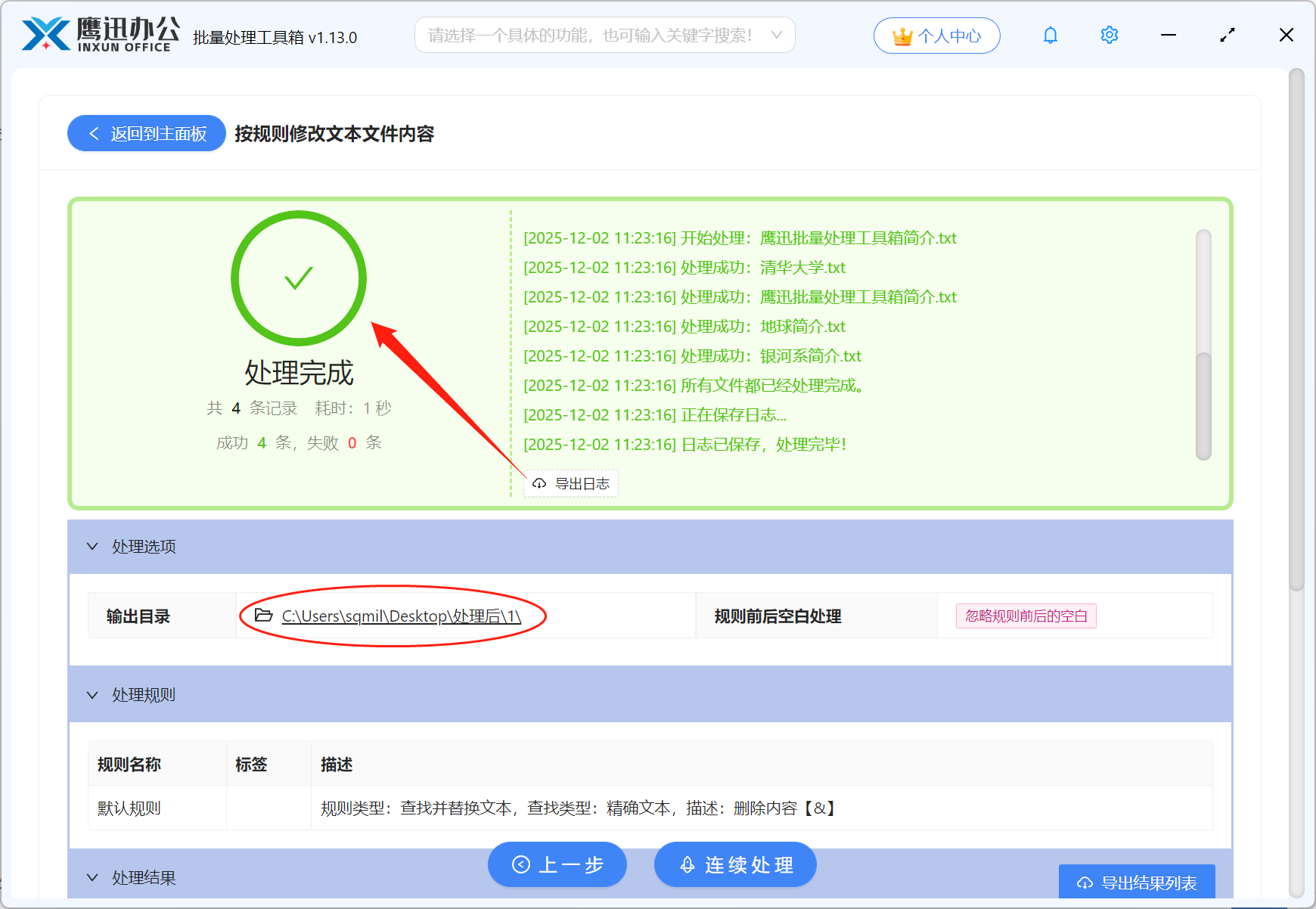The image size is (1316, 909).
Task: Click the green checkmark completion circle
Action: coord(299,278)
